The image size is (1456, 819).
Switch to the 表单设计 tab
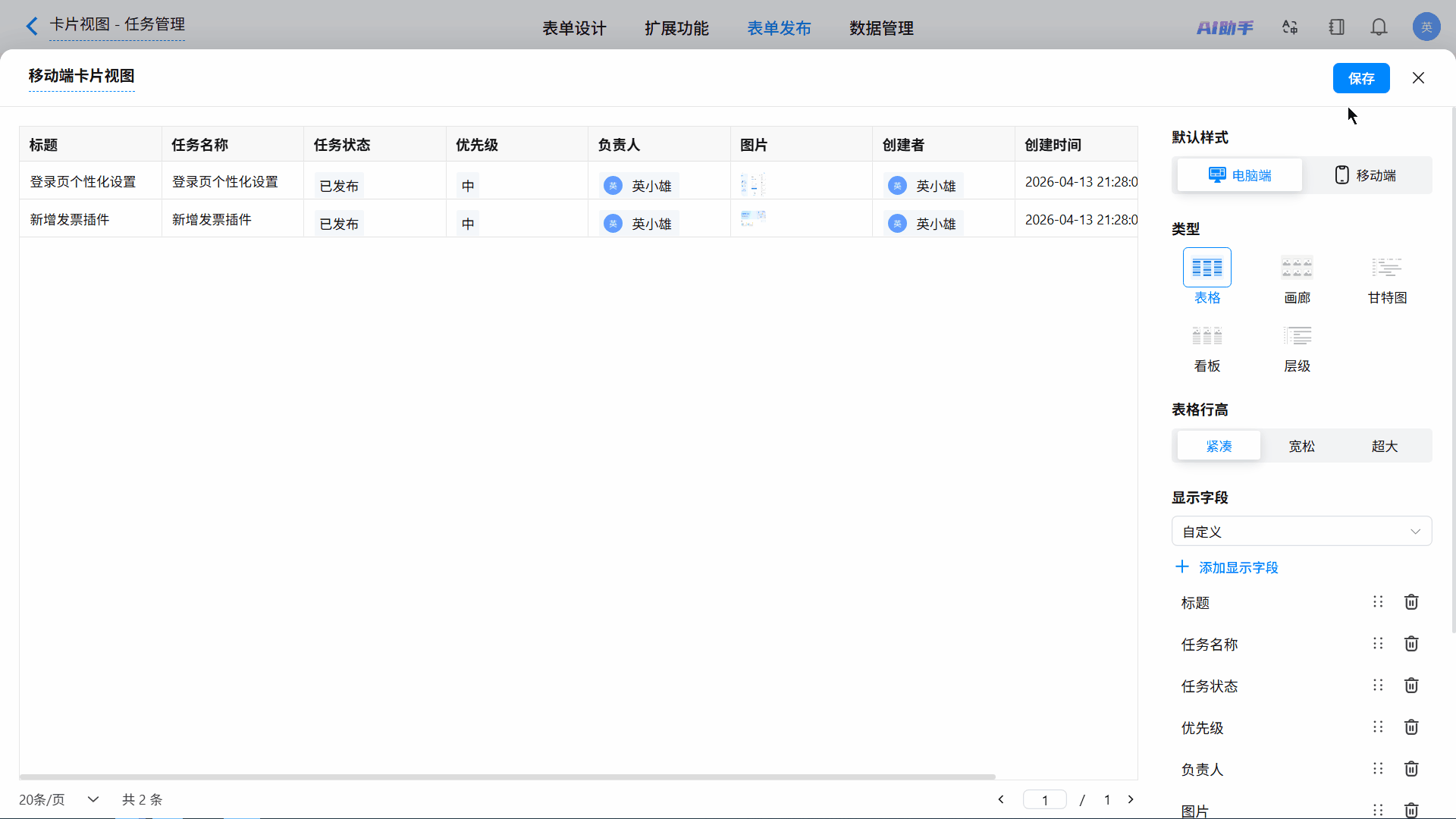[x=574, y=29]
